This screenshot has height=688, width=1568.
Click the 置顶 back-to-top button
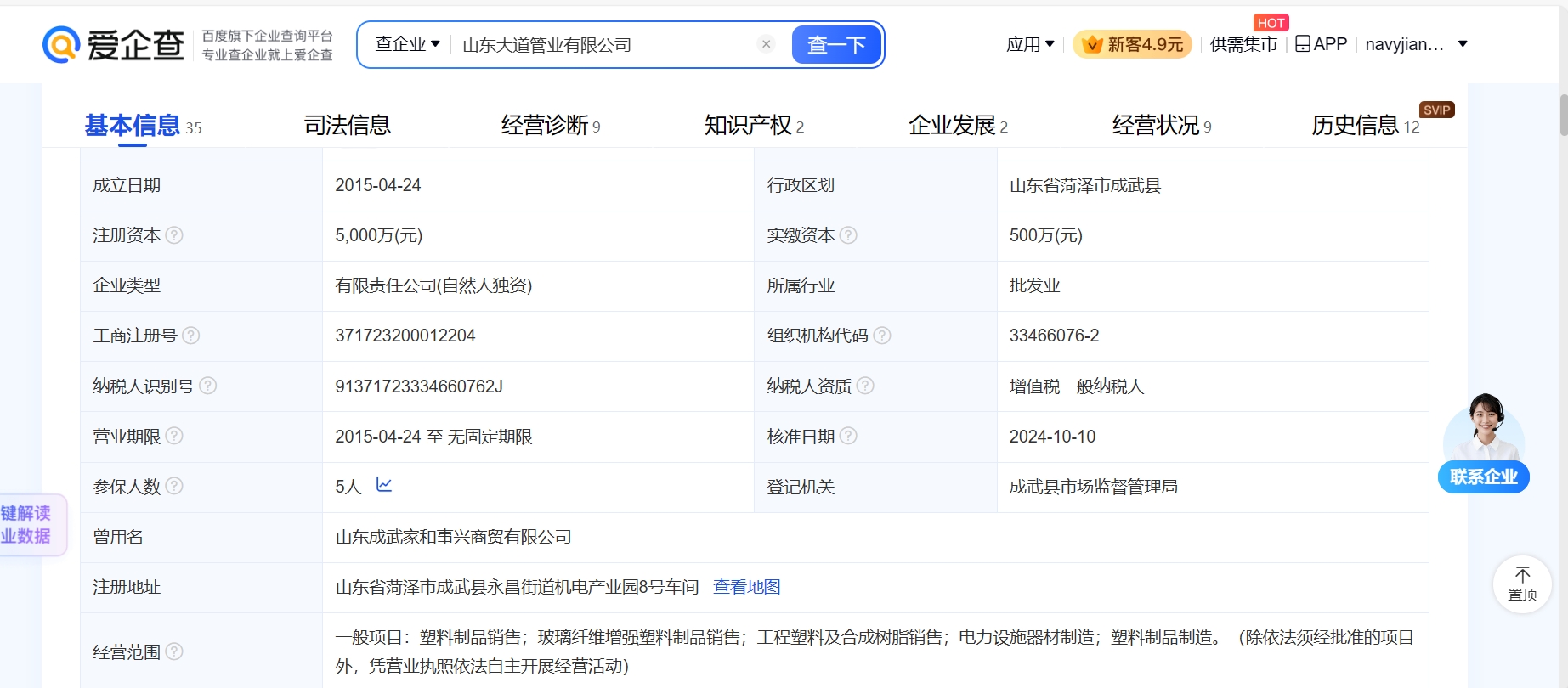click(x=1521, y=584)
